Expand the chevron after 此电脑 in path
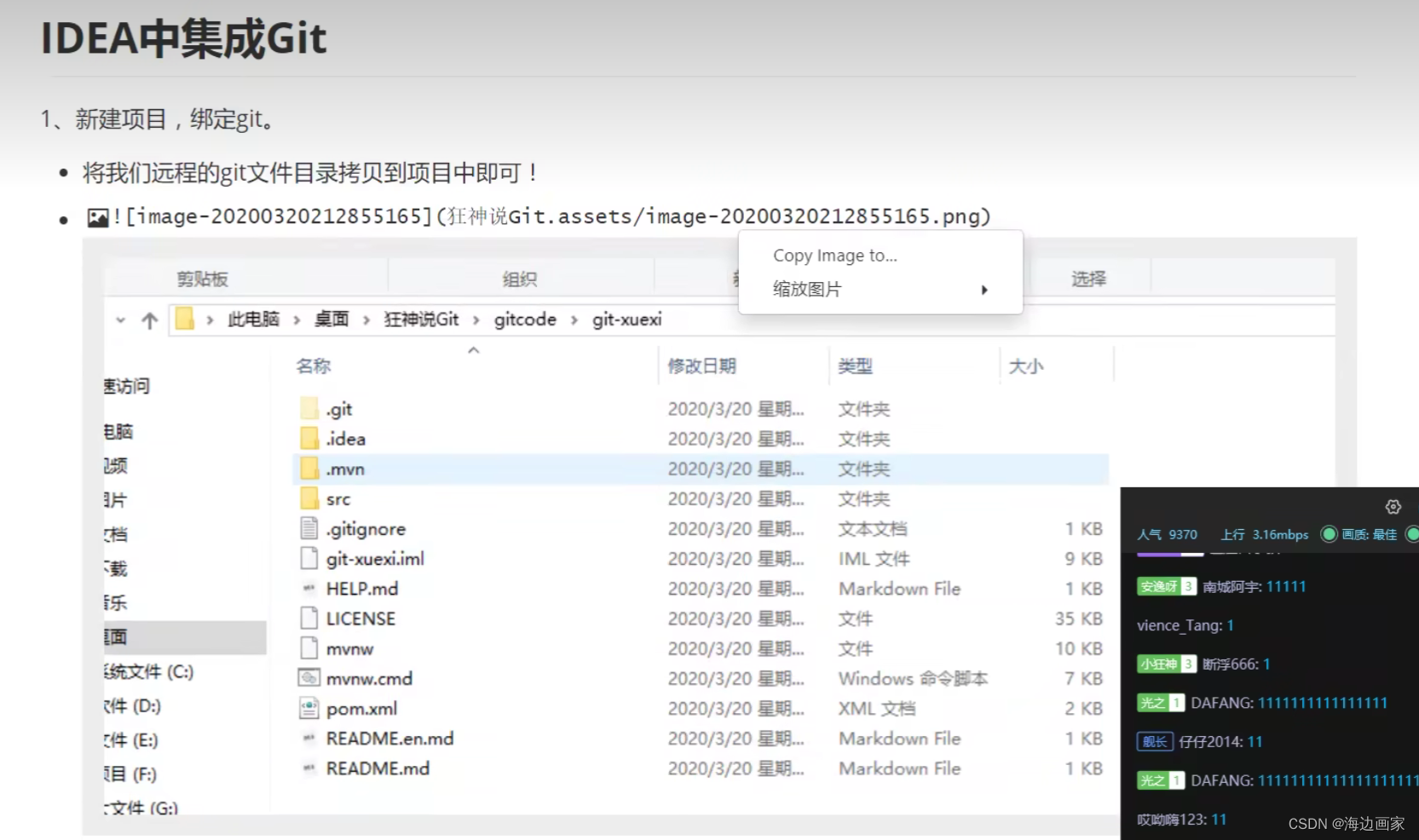The height and width of the screenshot is (840, 1419). tap(297, 320)
